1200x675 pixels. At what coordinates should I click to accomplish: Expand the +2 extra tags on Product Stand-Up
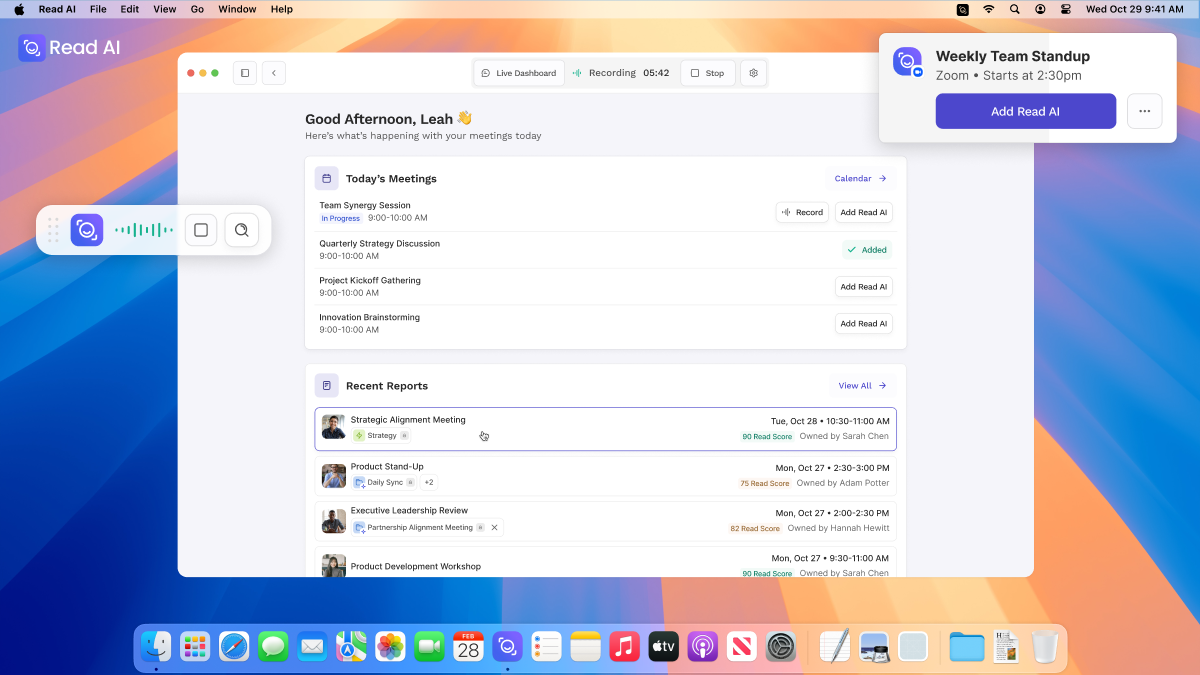point(429,481)
